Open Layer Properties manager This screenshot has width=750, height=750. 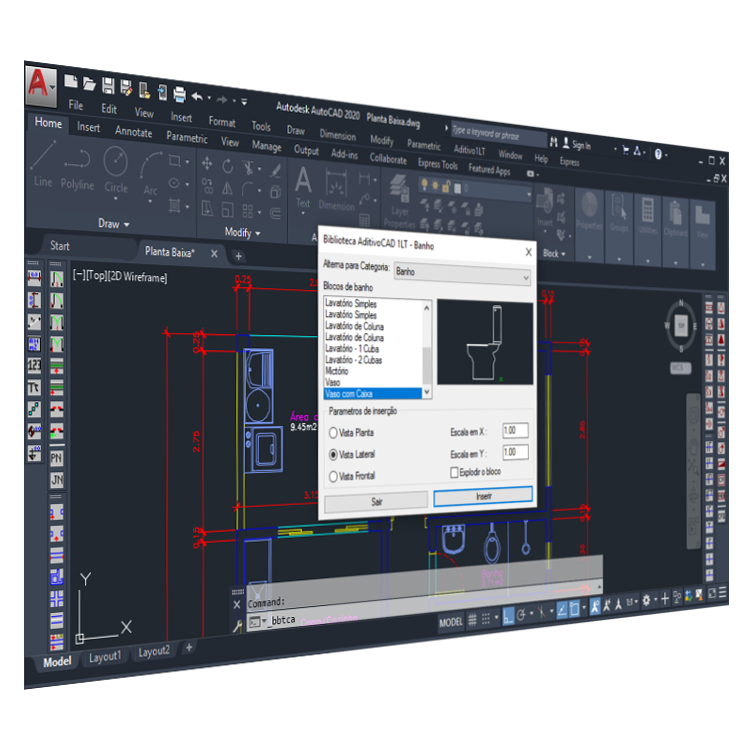coord(399,201)
